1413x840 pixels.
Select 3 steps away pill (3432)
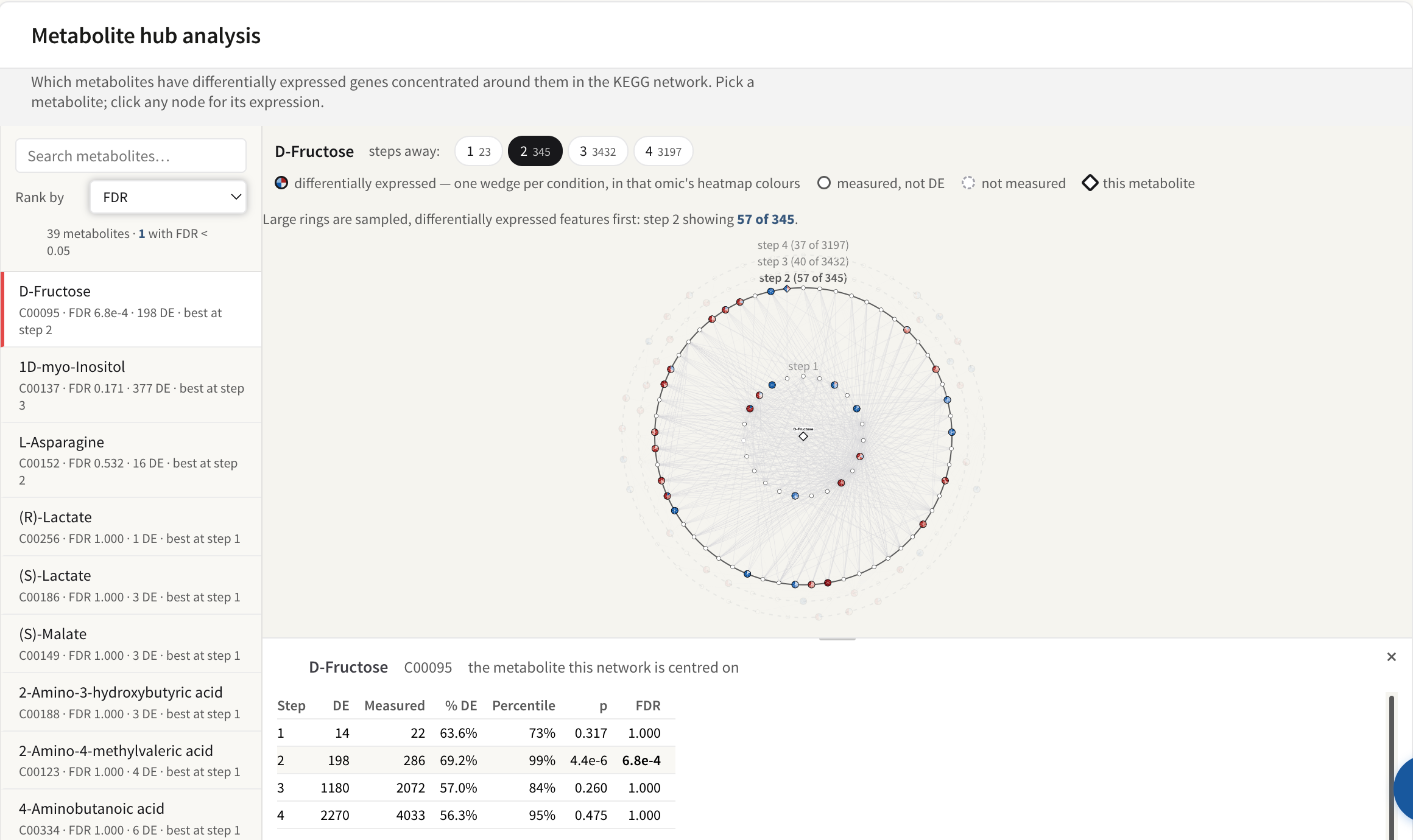[598, 151]
